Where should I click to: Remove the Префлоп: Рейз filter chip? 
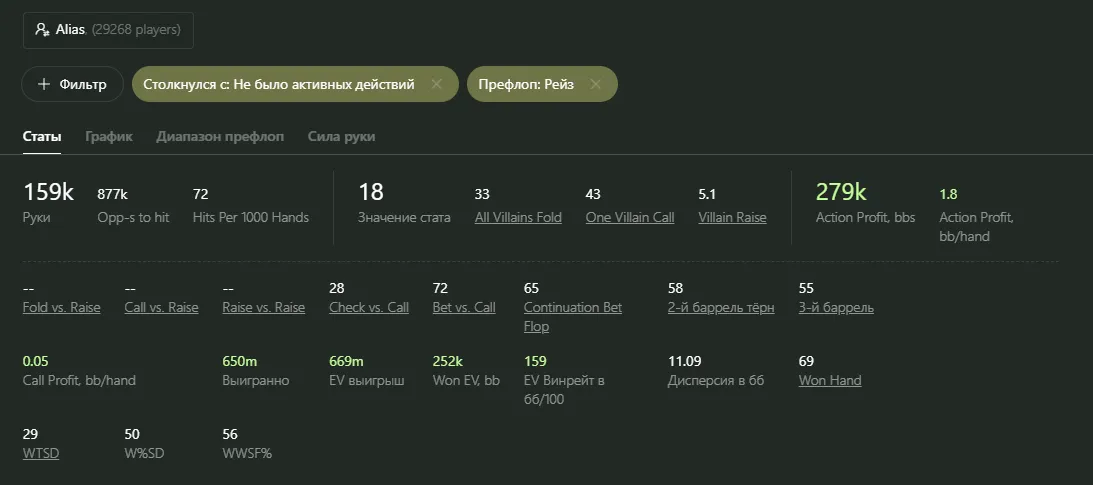pyautogui.click(x=596, y=84)
